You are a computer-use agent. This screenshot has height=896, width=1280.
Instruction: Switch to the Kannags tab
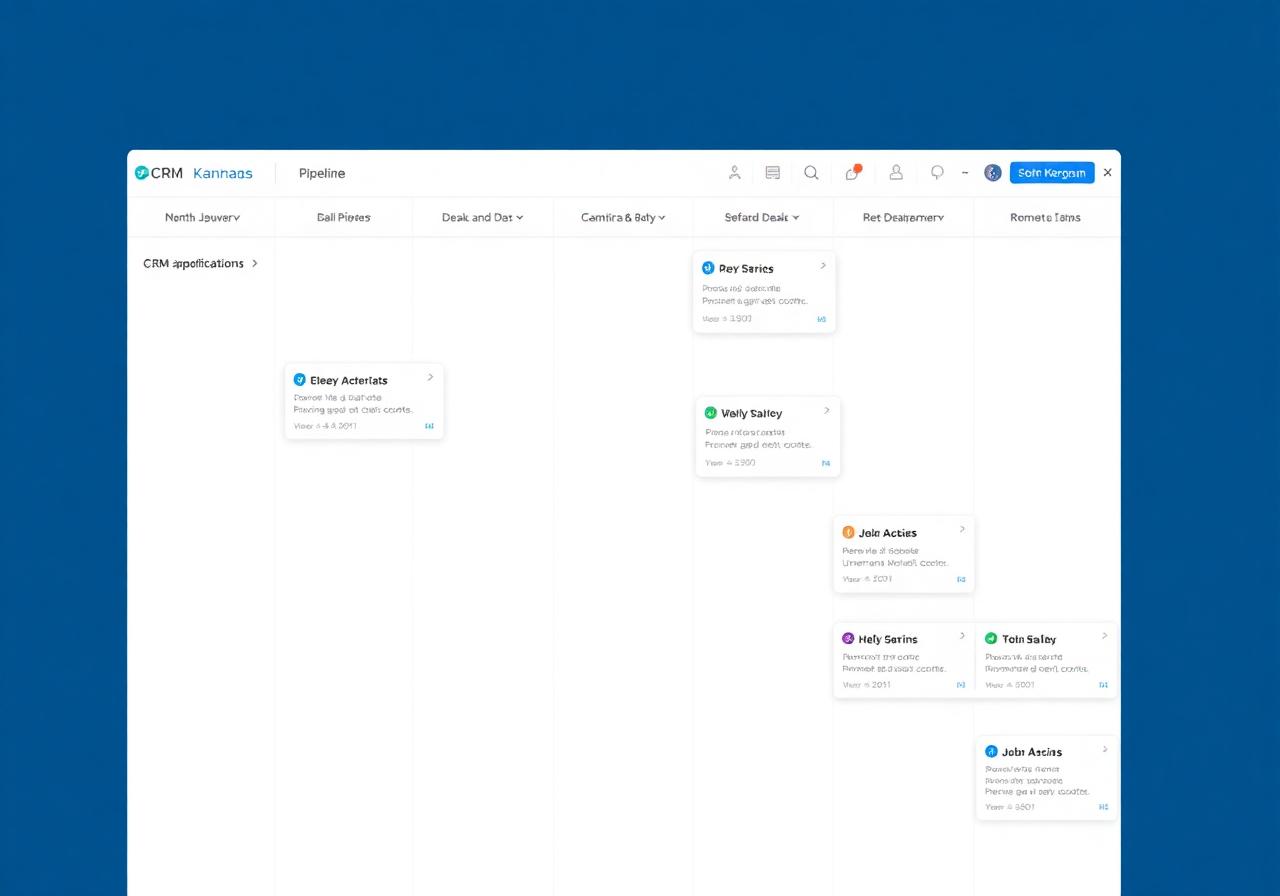point(223,173)
